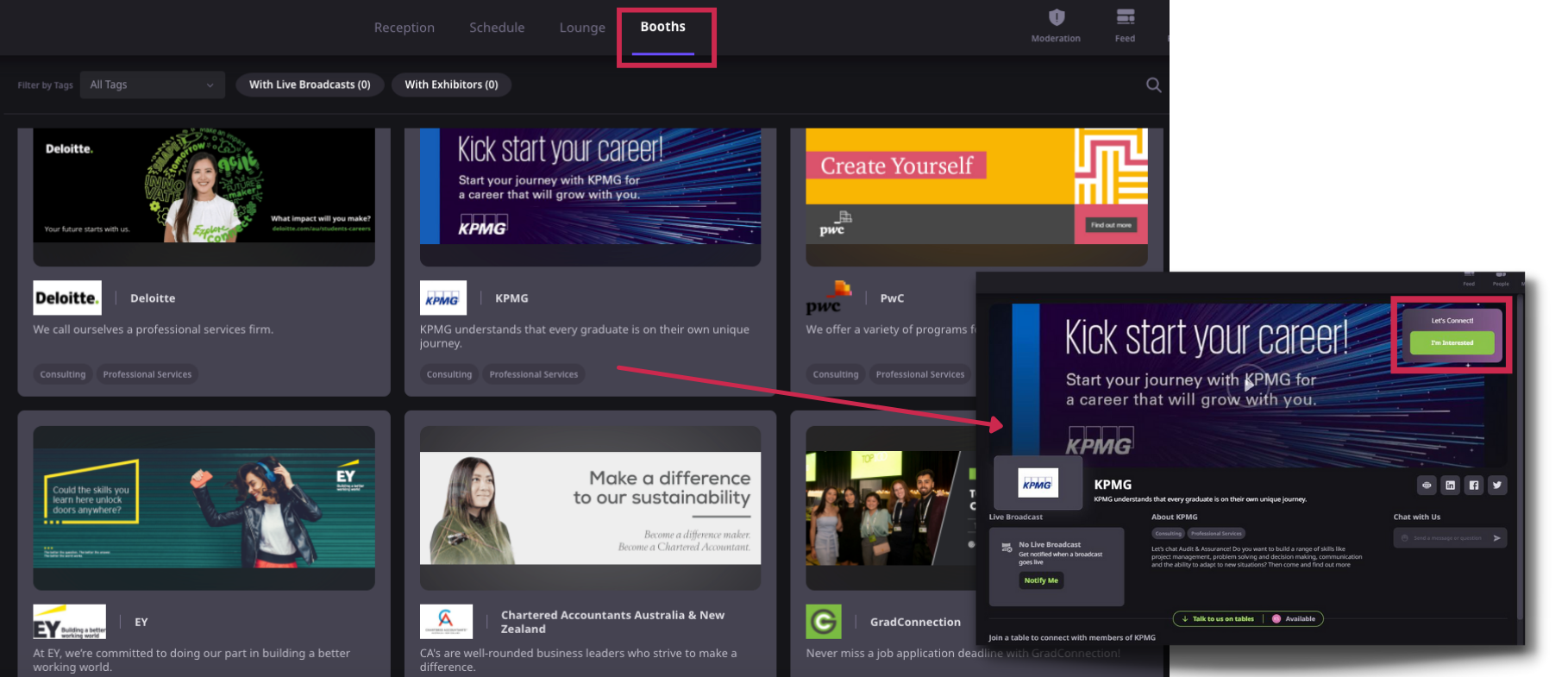Toggle With Exhibitors (0) filter
Viewport: 1568px width, 677px height.
click(451, 85)
